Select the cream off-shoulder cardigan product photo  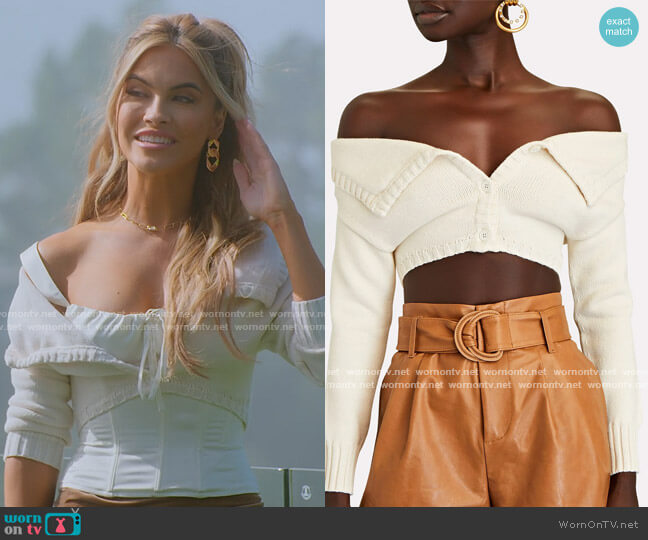tap(486, 253)
